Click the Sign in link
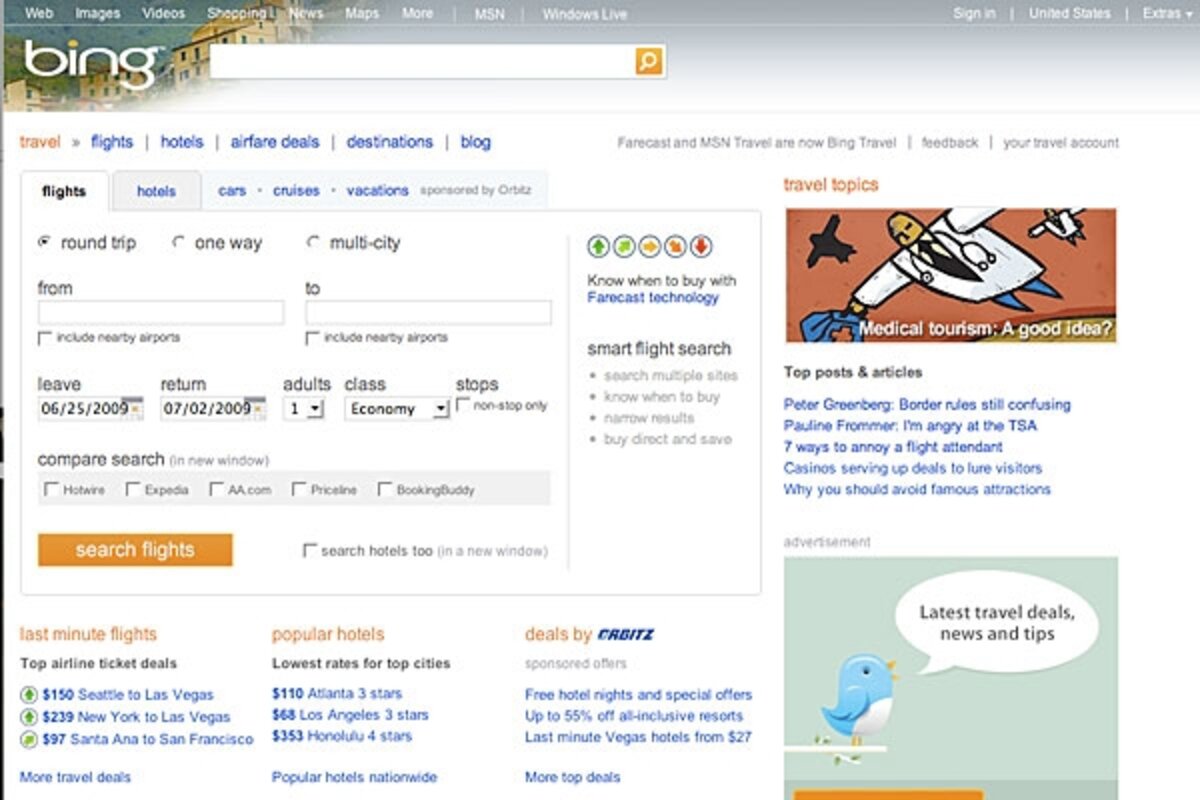1200x800 pixels. (x=974, y=13)
